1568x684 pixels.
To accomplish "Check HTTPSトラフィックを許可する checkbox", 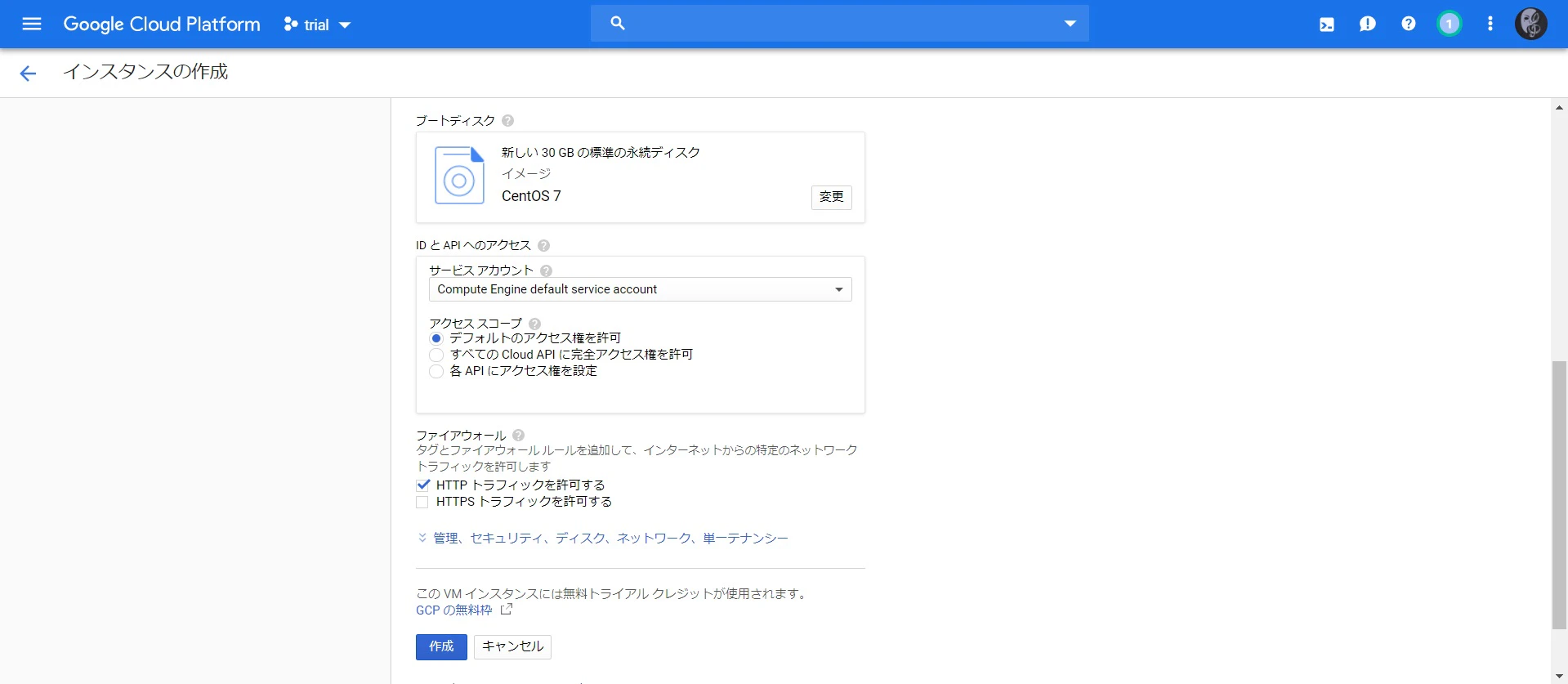I will pos(422,502).
